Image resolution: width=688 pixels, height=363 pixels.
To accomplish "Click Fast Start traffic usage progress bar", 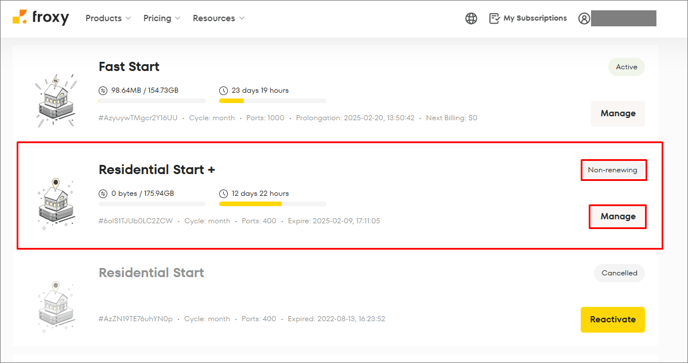I will (x=152, y=101).
